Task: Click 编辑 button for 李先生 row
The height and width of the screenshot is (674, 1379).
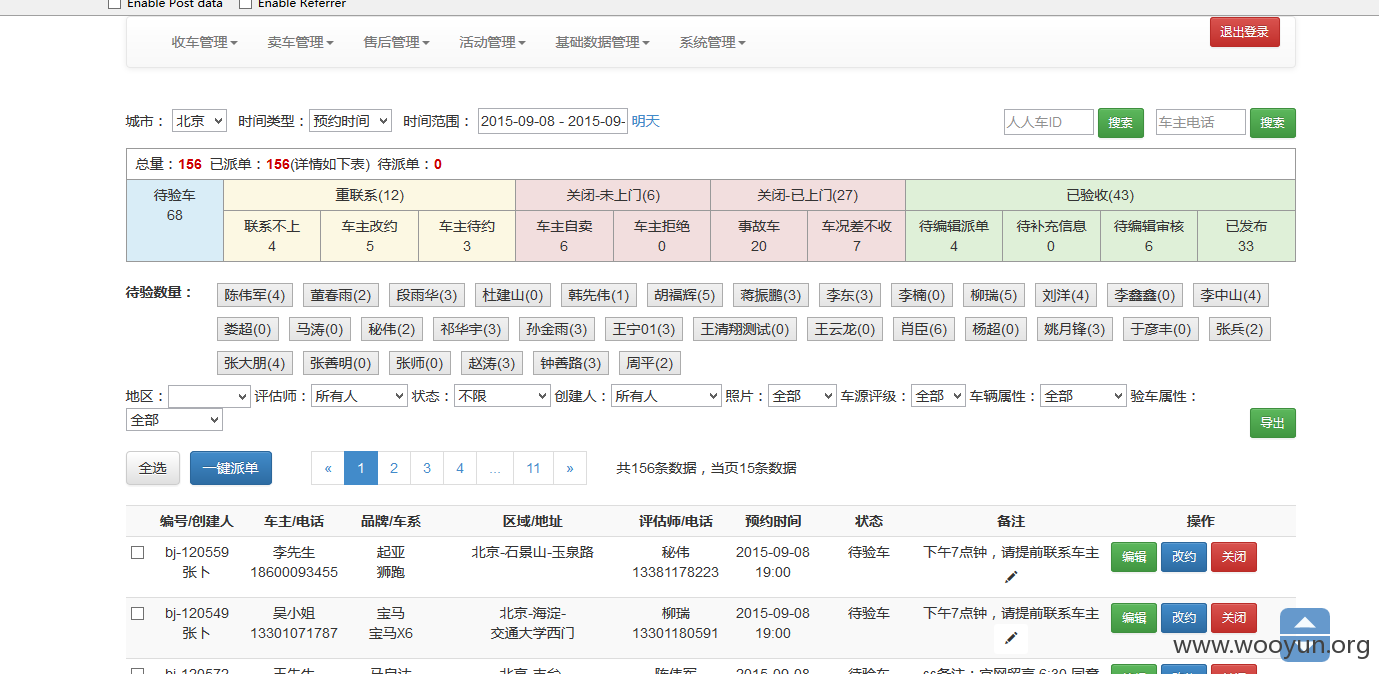Action: click(x=1134, y=557)
